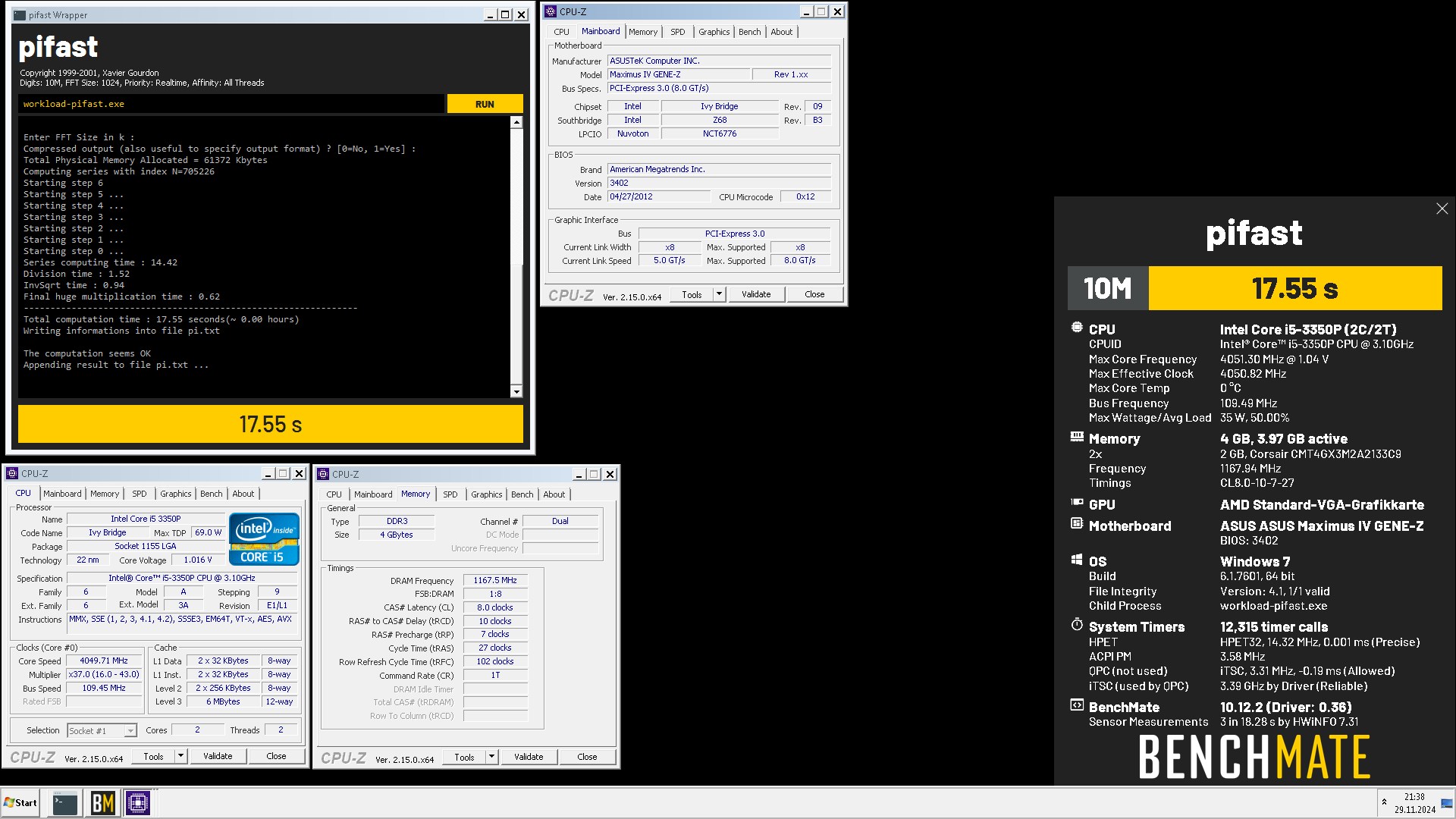Click Validate in bottom-left CPU-Z window
Image resolution: width=1456 pixels, height=819 pixels.
pyautogui.click(x=218, y=756)
